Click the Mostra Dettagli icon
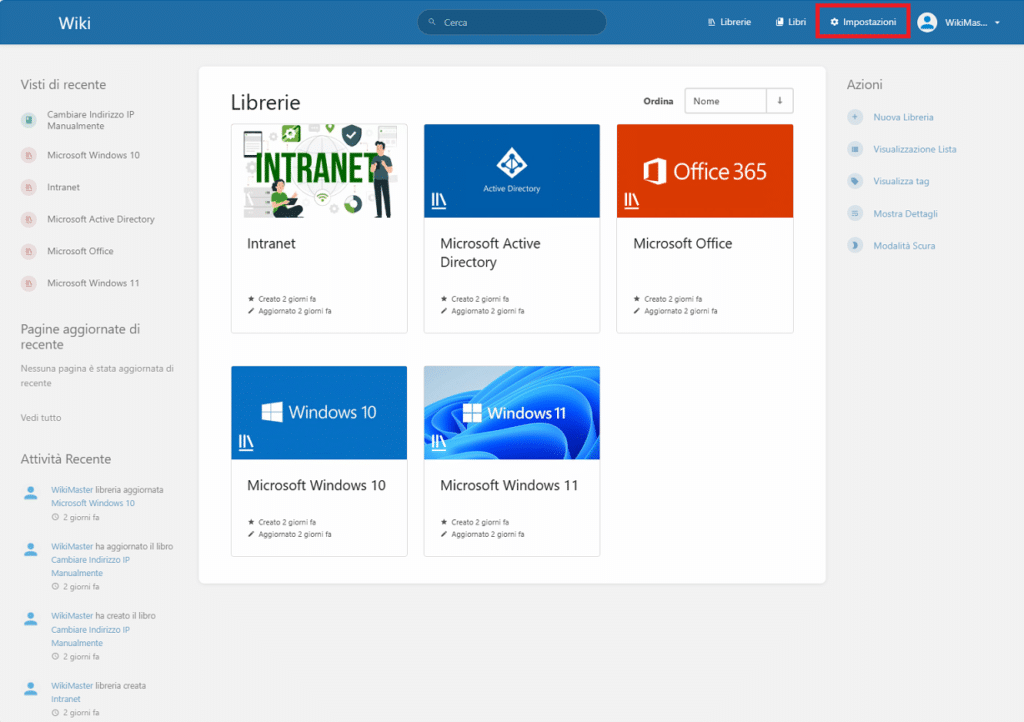Image resolution: width=1024 pixels, height=722 pixels. (x=855, y=213)
